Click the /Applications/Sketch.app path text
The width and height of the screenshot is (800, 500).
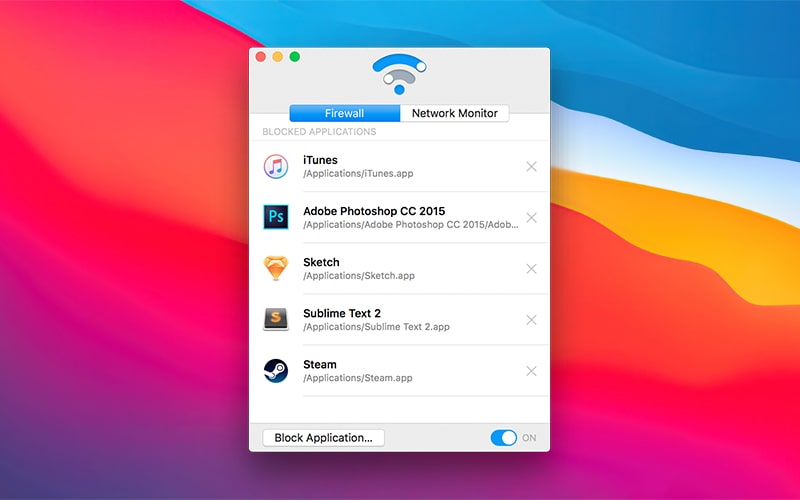[358, 276]
